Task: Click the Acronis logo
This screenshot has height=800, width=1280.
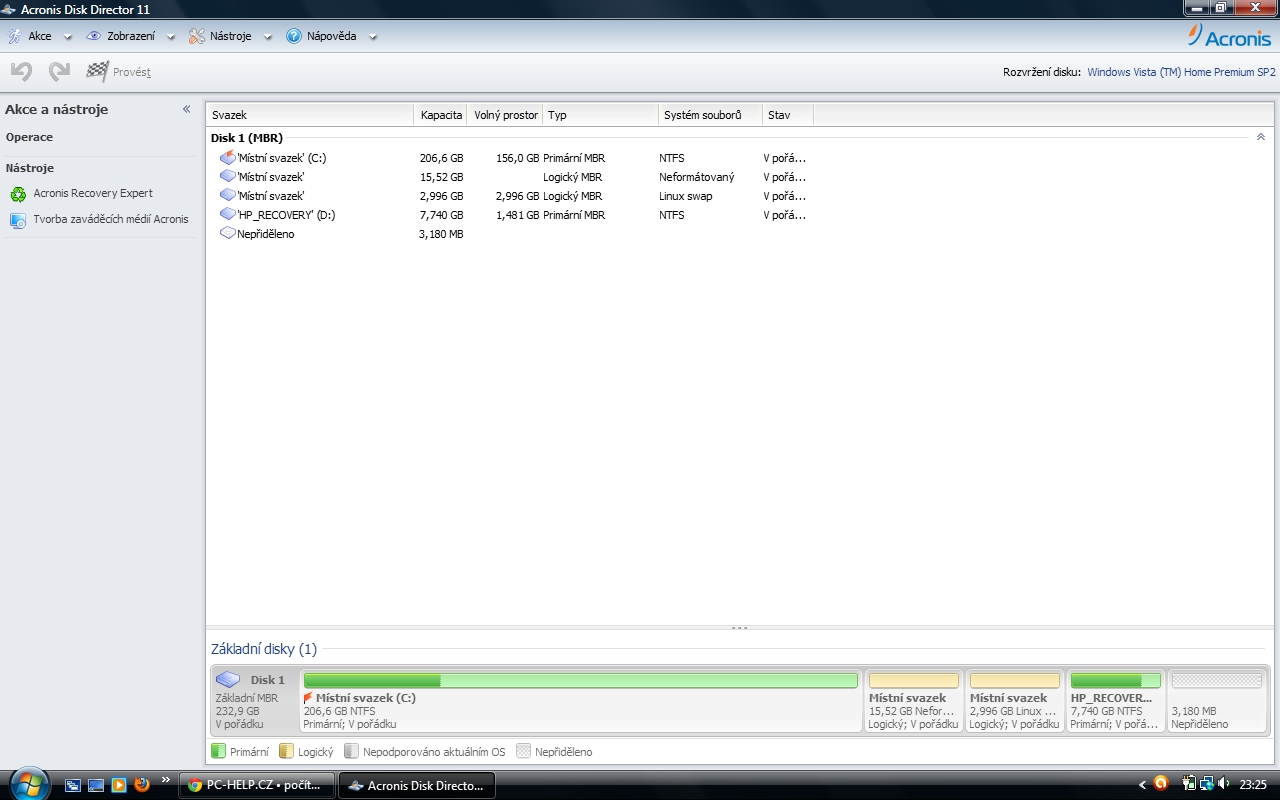Action: tap(1229, 36)
